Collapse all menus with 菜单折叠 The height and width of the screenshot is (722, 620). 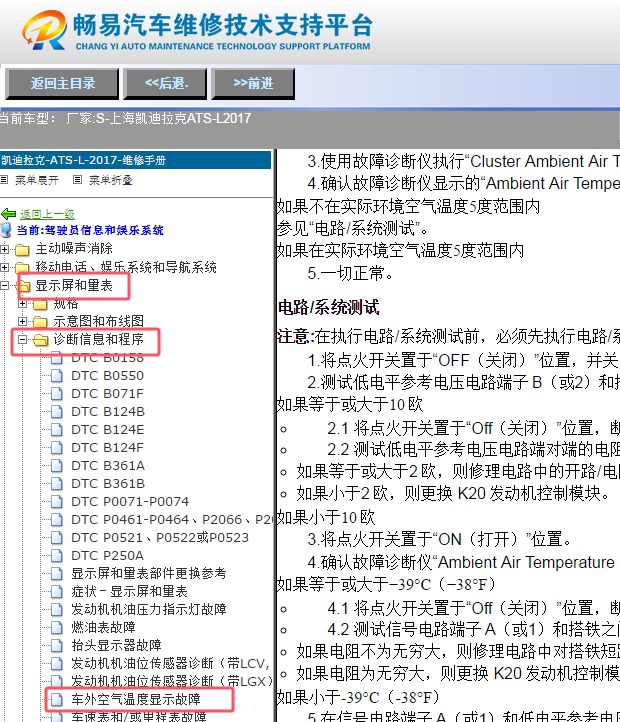tap(110, 180)
